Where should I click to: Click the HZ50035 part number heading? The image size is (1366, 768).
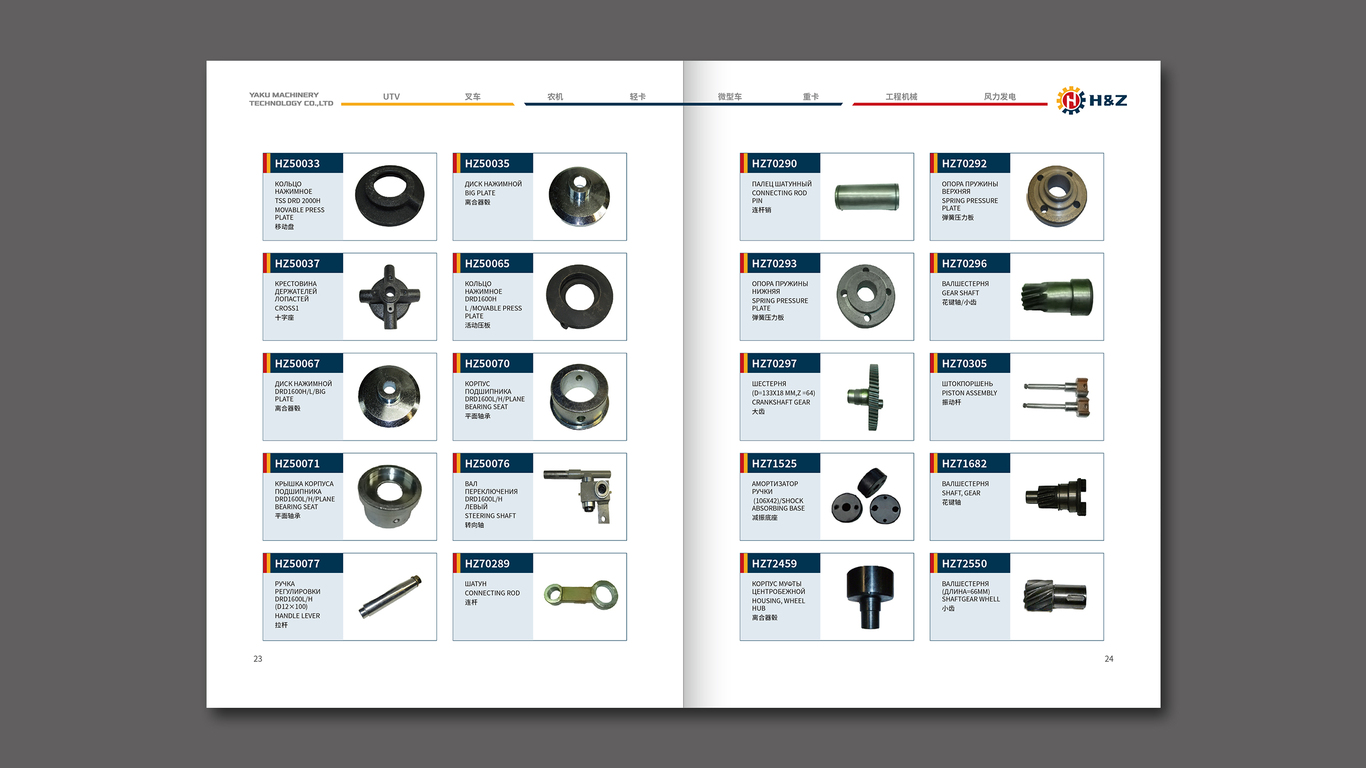tap(487, 163)
